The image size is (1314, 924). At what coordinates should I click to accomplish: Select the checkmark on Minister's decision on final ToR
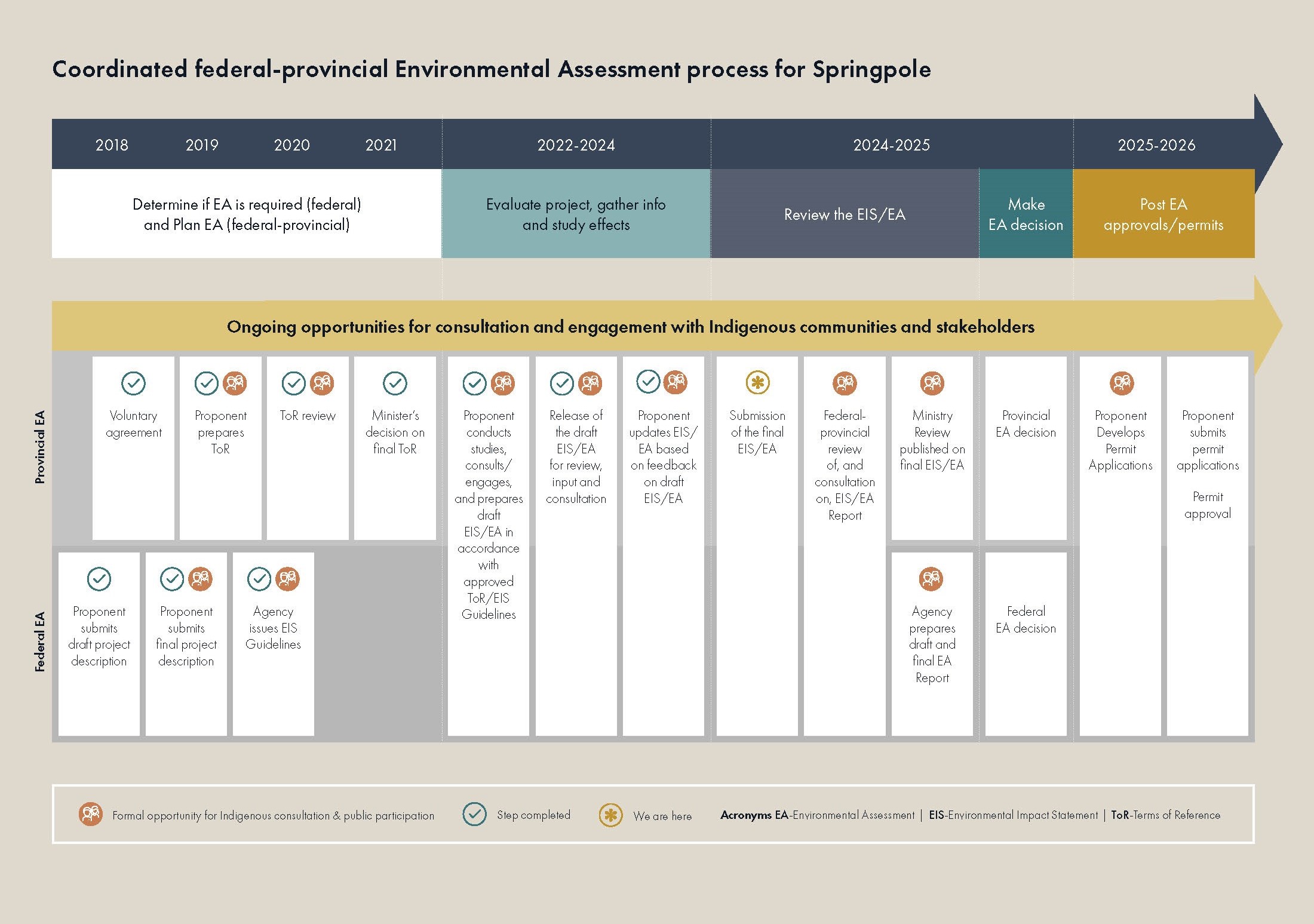point(396,384)
